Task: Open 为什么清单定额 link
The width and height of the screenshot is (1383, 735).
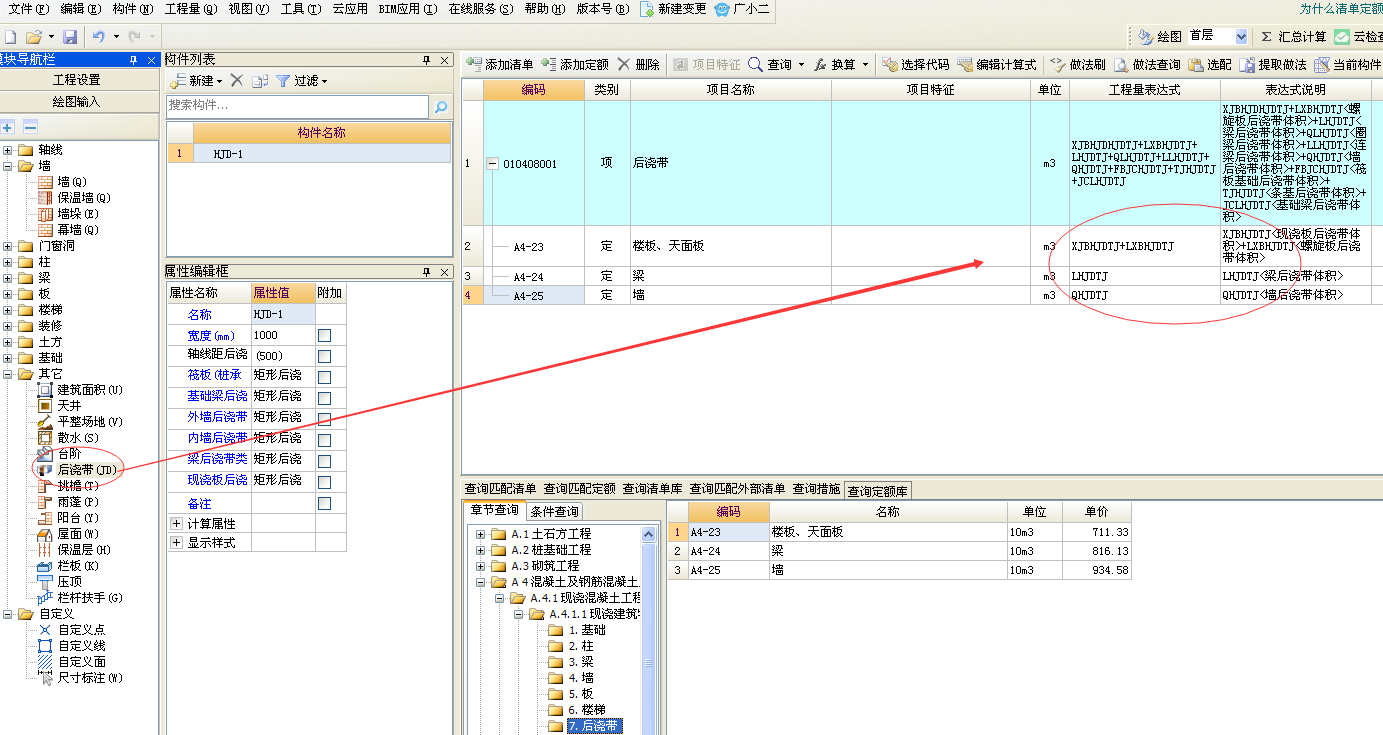Action: (1341, 8)
